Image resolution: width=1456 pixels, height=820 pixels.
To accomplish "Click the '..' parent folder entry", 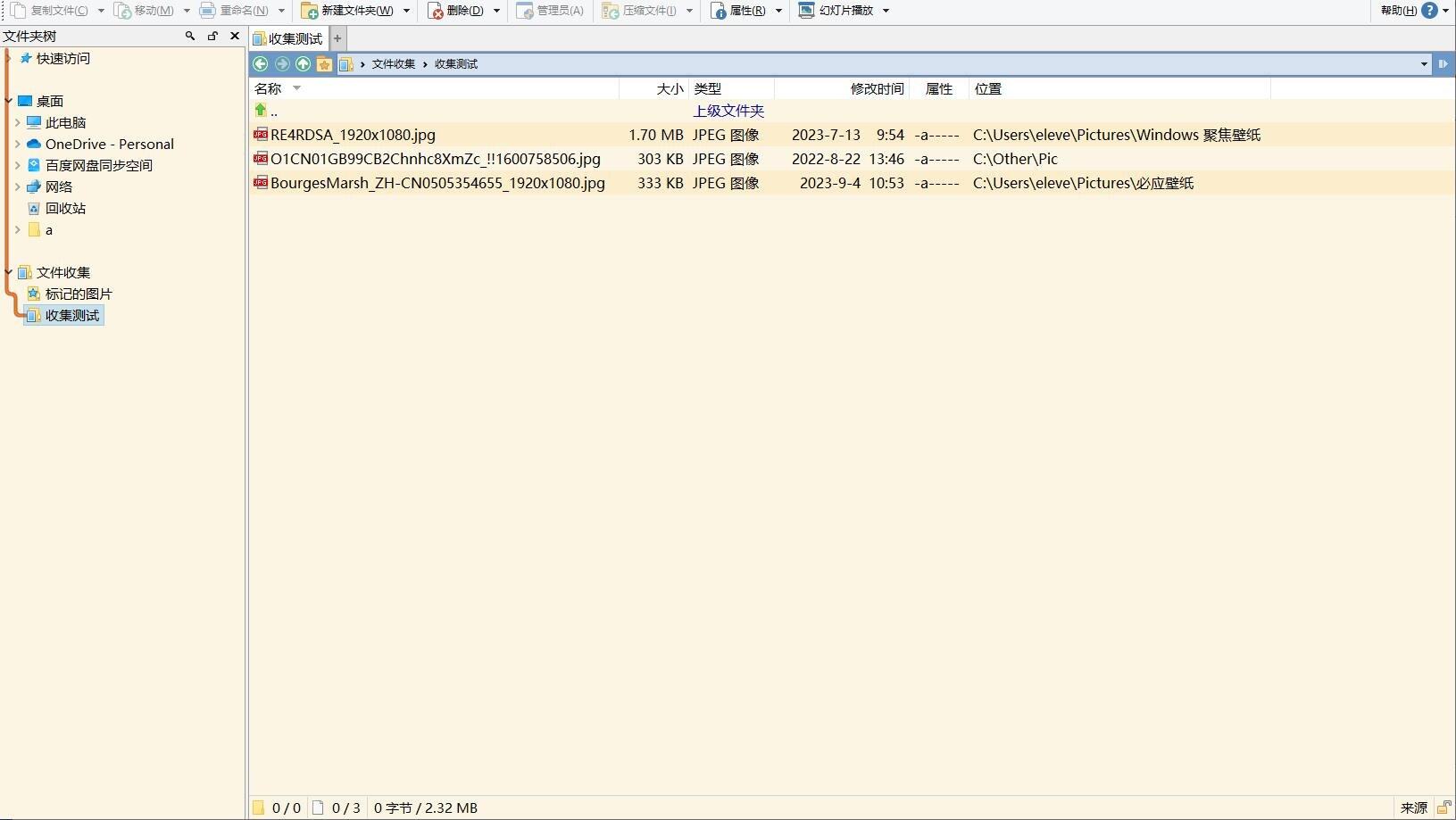I will point(267,111).
